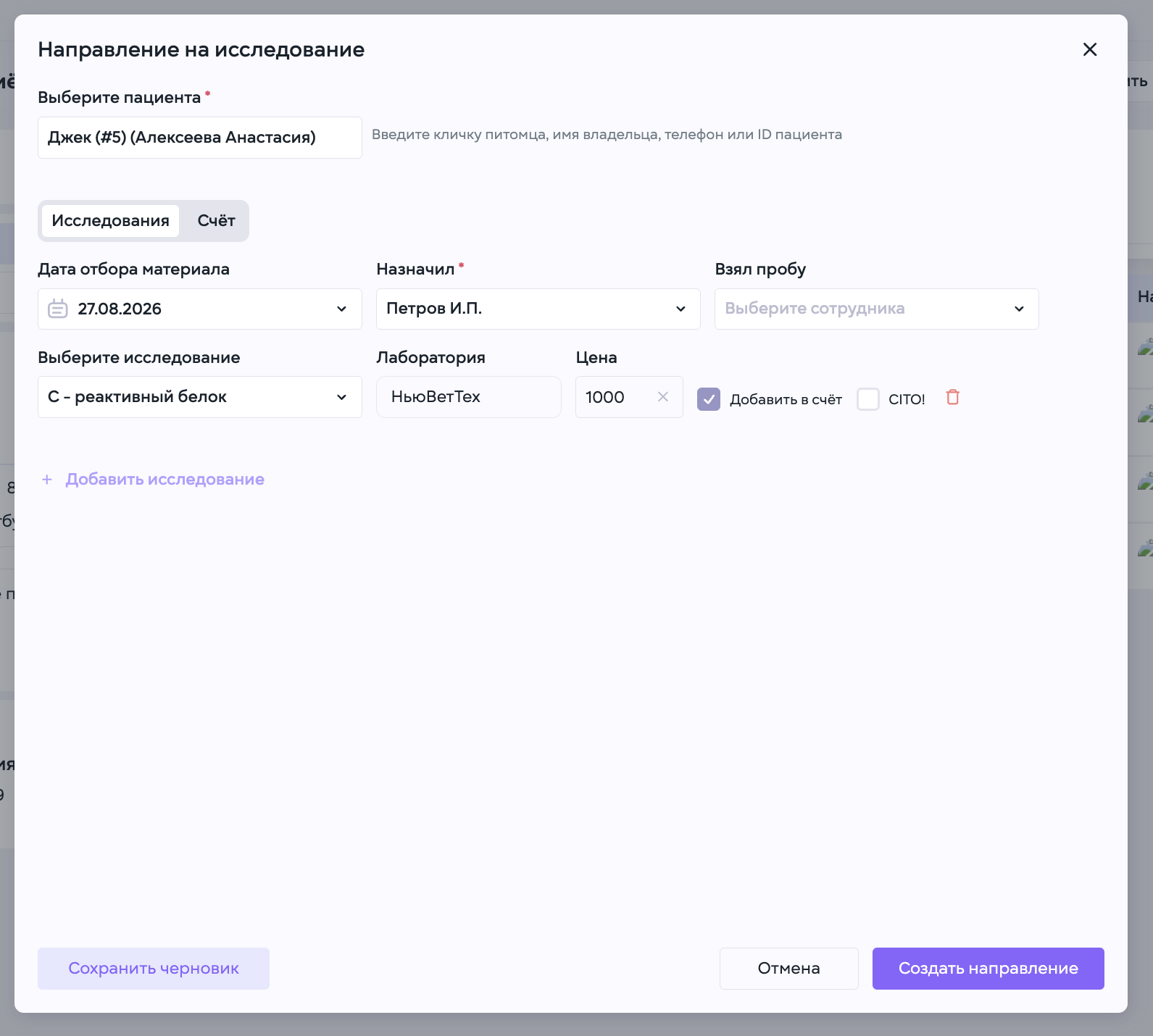
Task: Click the calendar icon in date field
Action: [58, 309]
